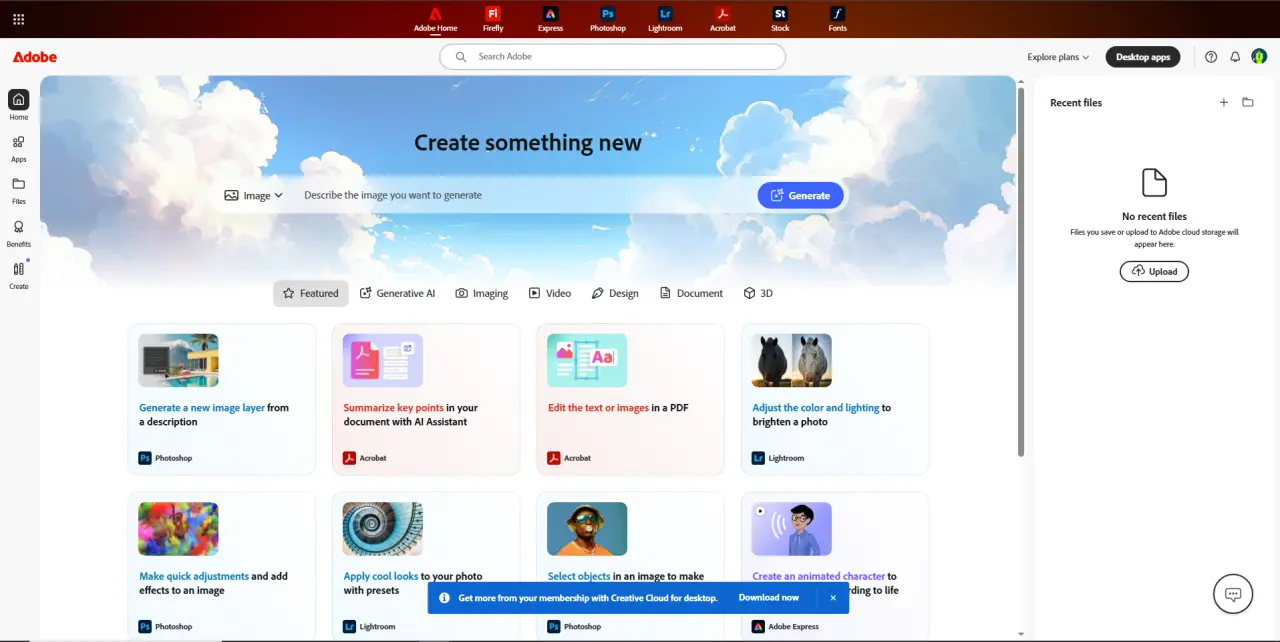Expand the Image type dropdown
The image size is (1280, 642).
pos(254,196)
